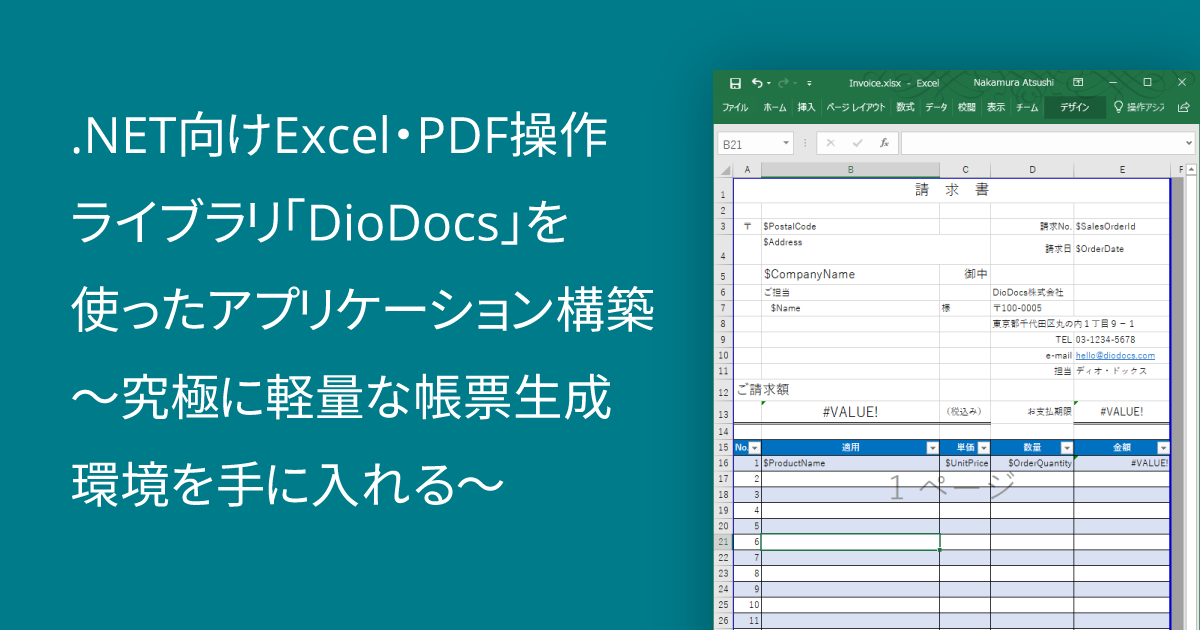The image size is (1200, 630).
Task: Select the #VALUE! cell in column B
Action: [850, 411]
